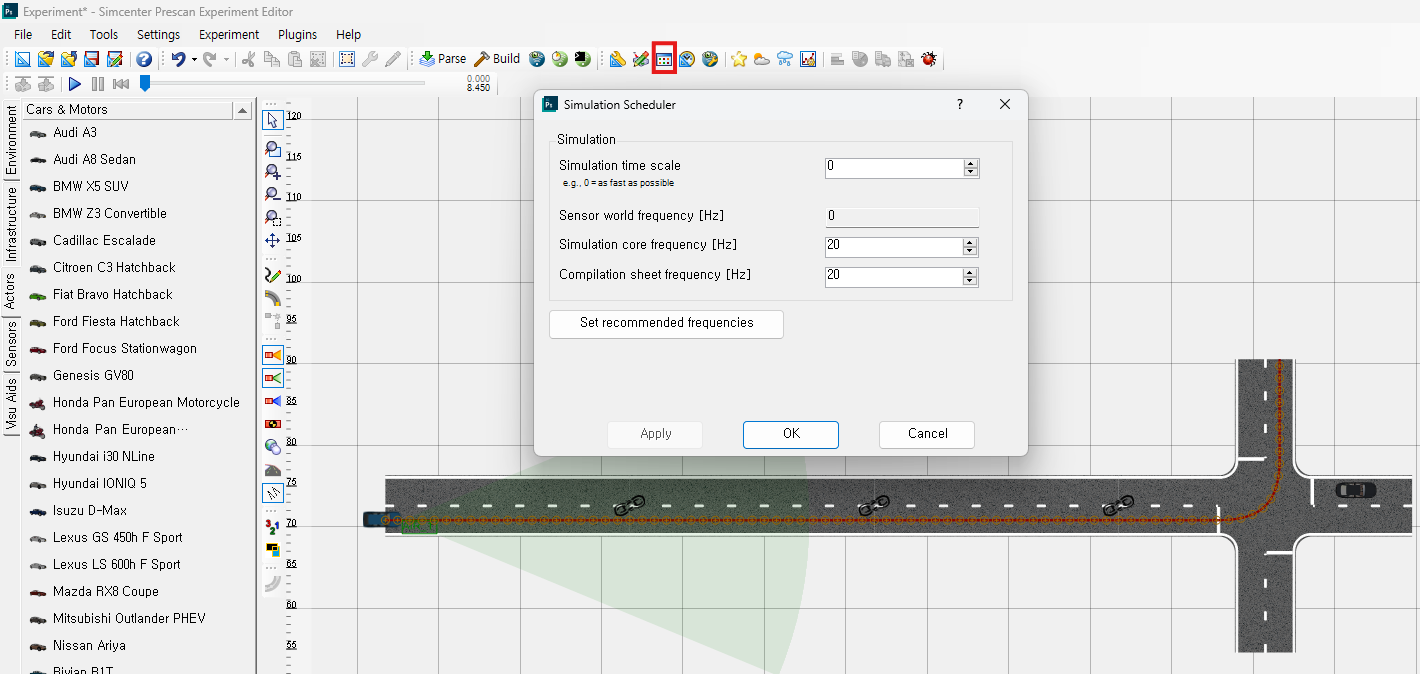Click the wrench settings icon
The width and height of the screenshot is (1420, 674).
point(370,59)
